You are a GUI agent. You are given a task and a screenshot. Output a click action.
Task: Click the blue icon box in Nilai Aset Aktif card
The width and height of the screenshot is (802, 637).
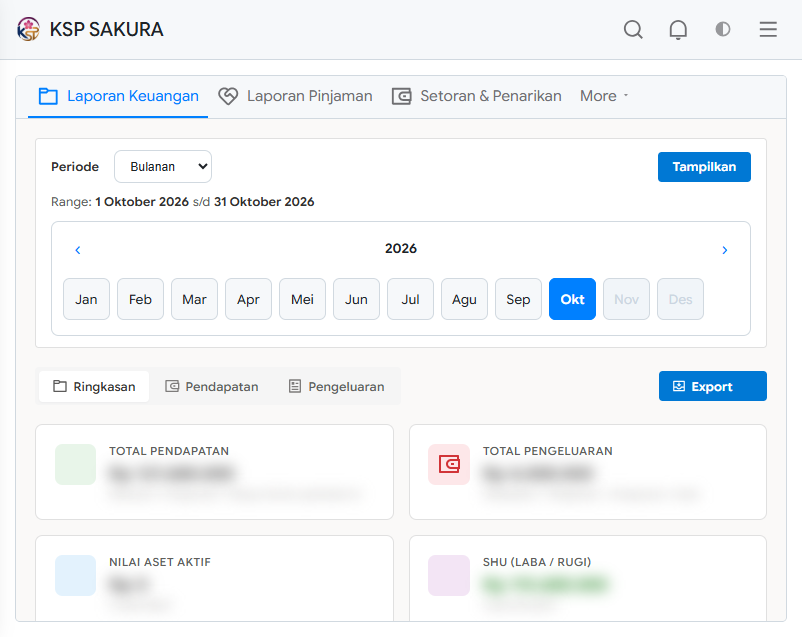(x=76, y=576)
